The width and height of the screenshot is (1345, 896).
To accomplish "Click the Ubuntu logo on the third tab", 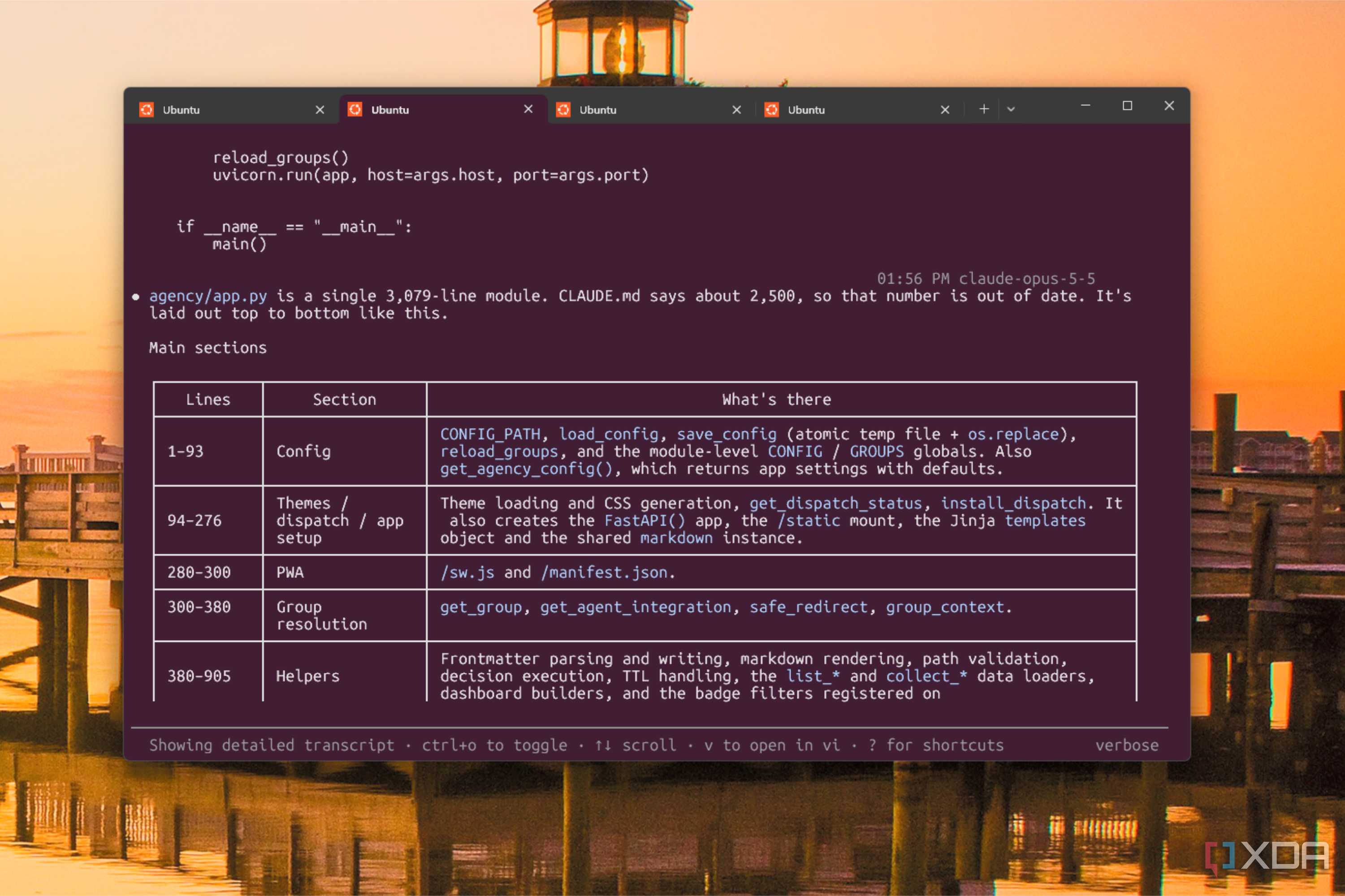I will click(563, 110).
